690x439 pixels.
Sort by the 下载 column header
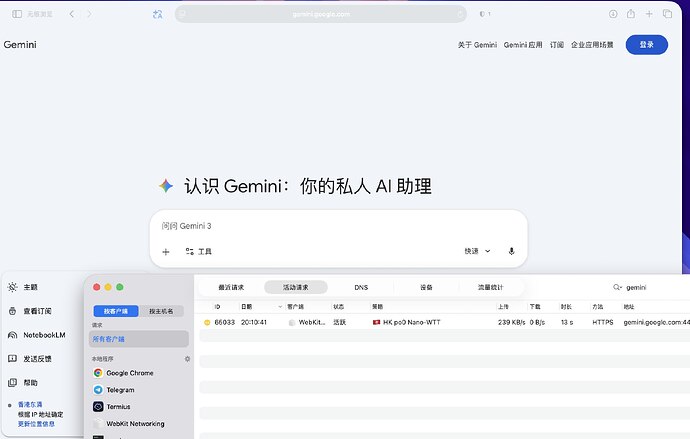pyautogui.click(x=535, y=307)
